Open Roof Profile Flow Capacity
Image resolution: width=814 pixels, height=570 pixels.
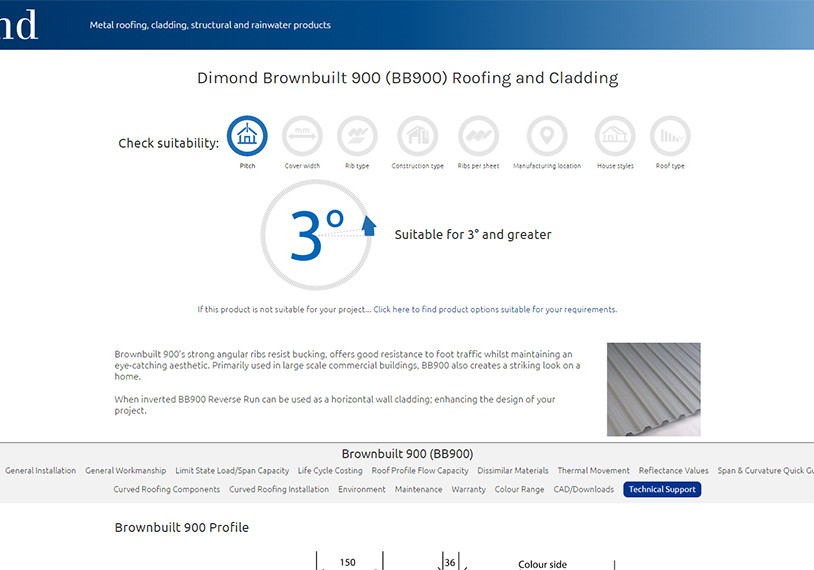pyautogui.click(x=420, y=470)
